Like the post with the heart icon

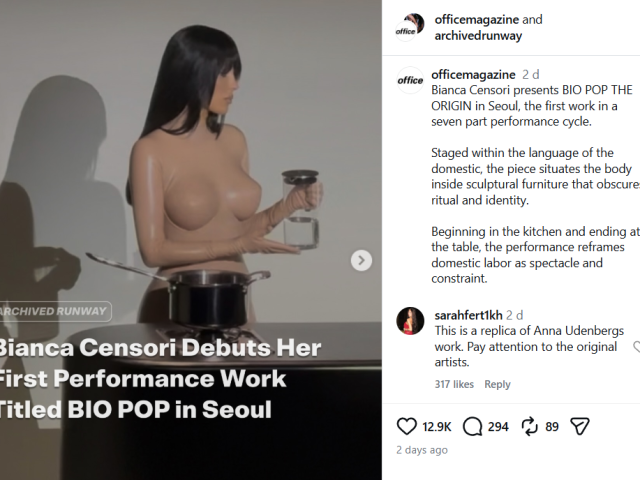point(407,427)
